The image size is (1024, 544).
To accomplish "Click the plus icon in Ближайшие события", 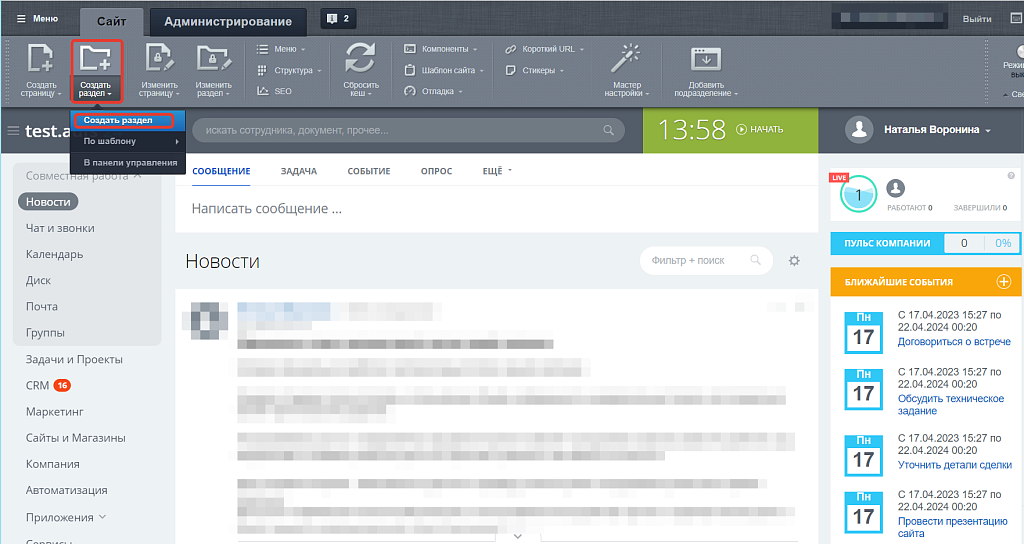I will click(1004, 281).
